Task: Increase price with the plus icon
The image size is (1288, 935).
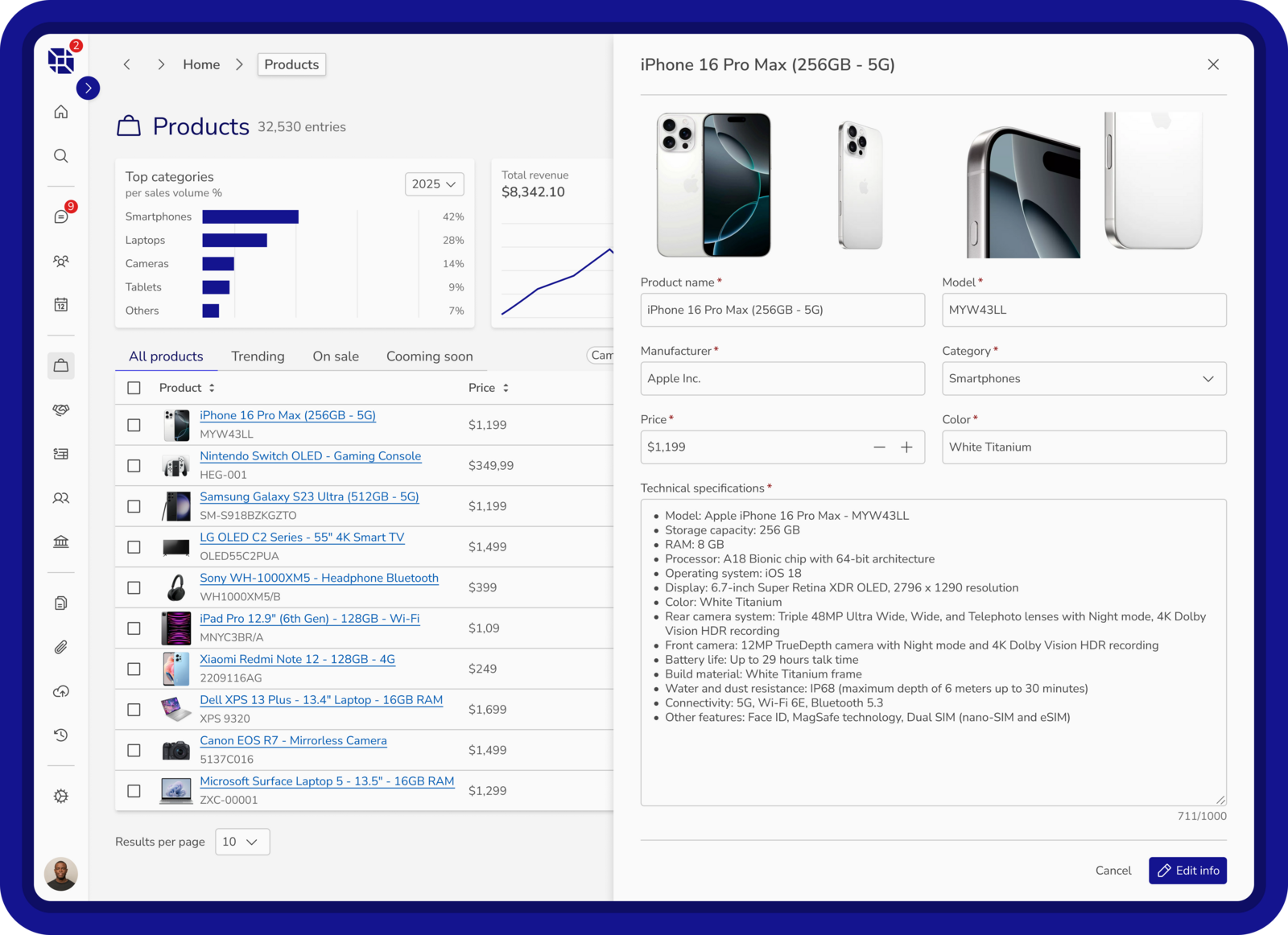Action: (906, 447)
